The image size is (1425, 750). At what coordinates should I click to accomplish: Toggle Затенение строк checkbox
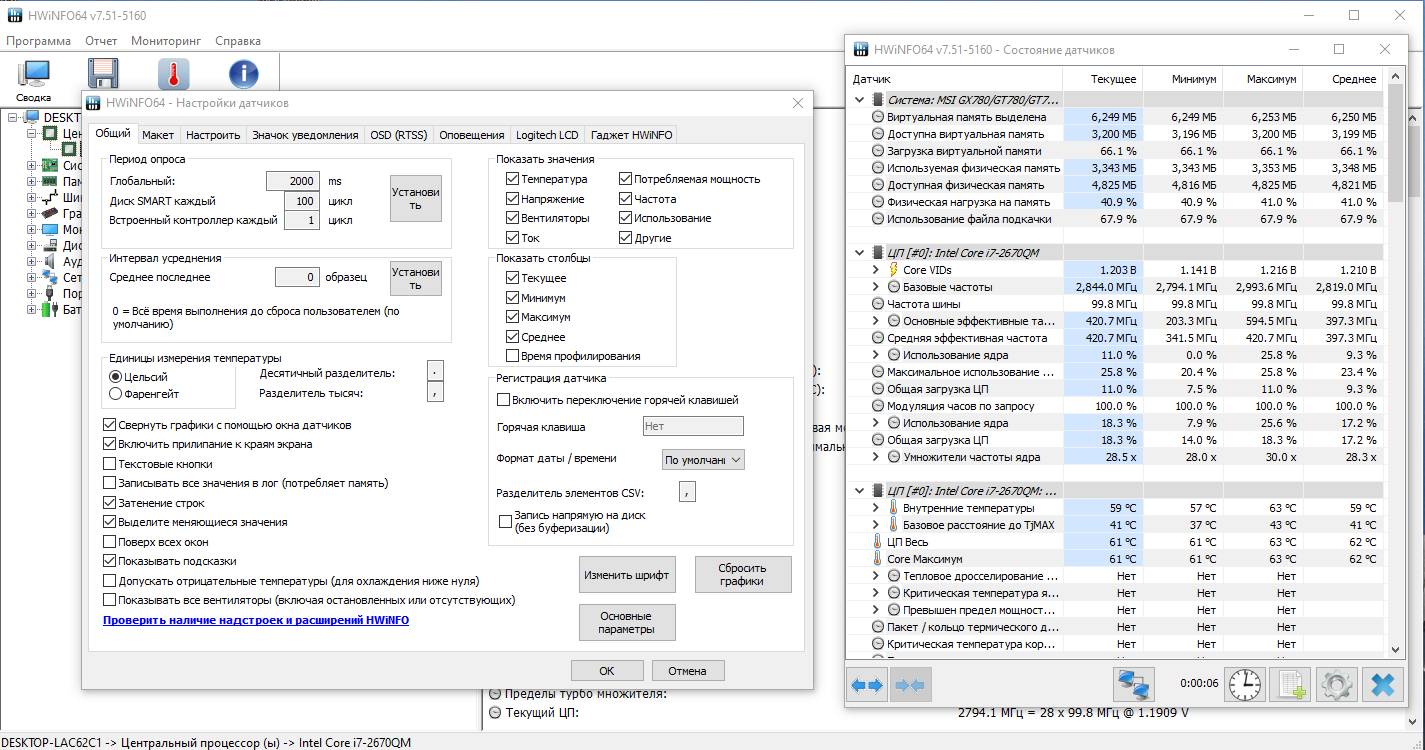click(x=109, y=503)
